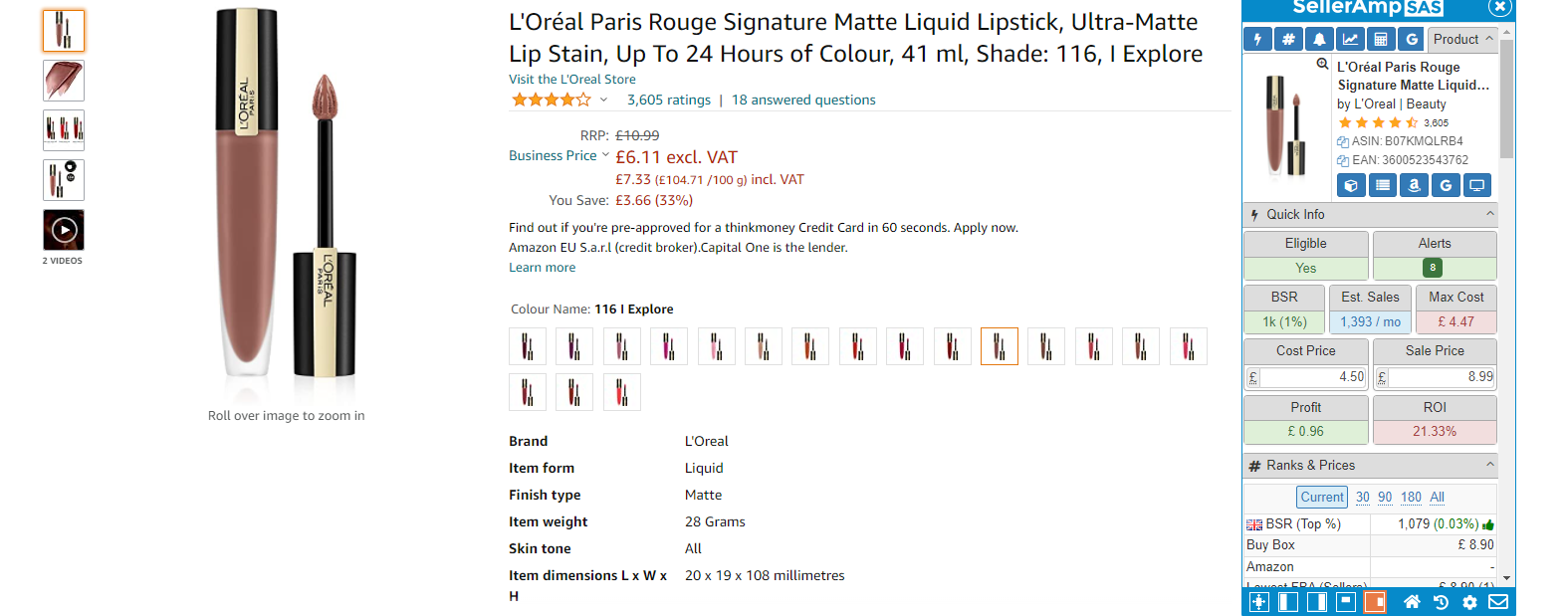Collapse the Ranks & Prices section

tap(1490, 465)
